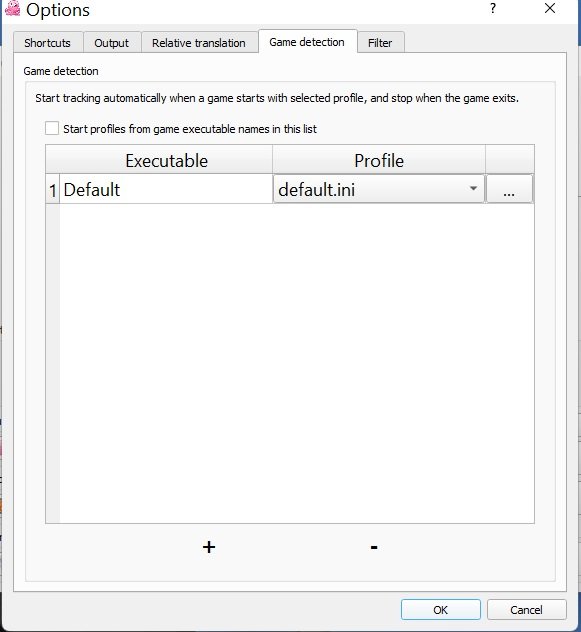Click the dropdown arrow in Profile column
Screen dimensions: 581x632
click(x=473, y=189)
